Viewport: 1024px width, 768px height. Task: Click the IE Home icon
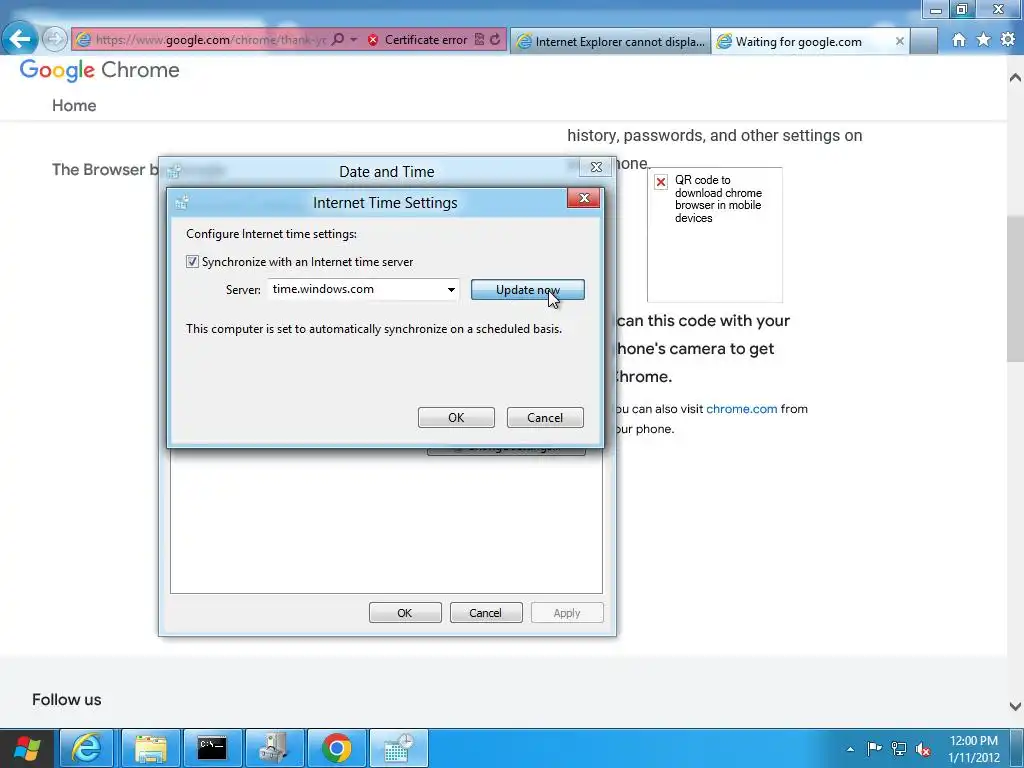[x=959, y=40]
